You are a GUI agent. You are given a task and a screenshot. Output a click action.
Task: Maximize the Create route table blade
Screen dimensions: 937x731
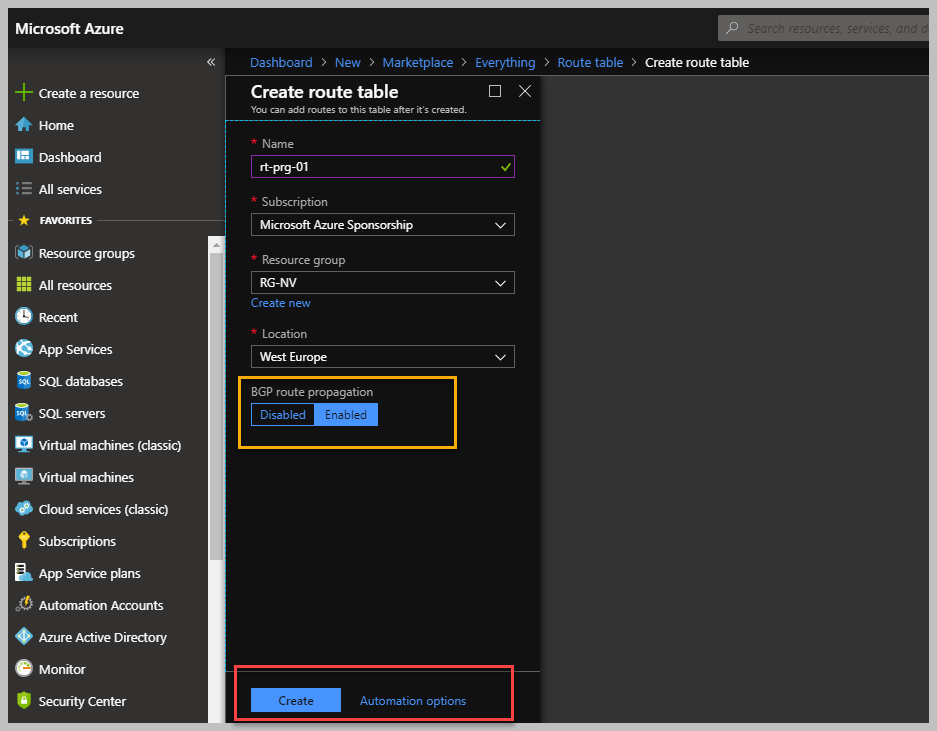coord(495,91)
